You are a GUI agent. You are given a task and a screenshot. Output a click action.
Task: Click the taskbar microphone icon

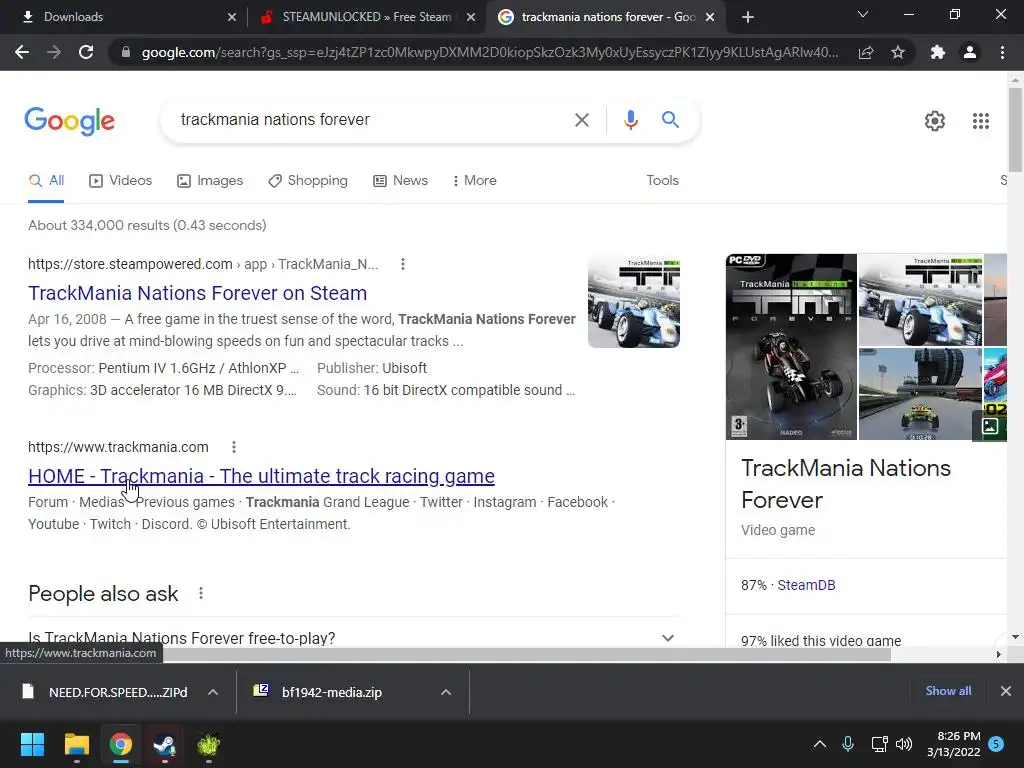[x=848, y=744]
